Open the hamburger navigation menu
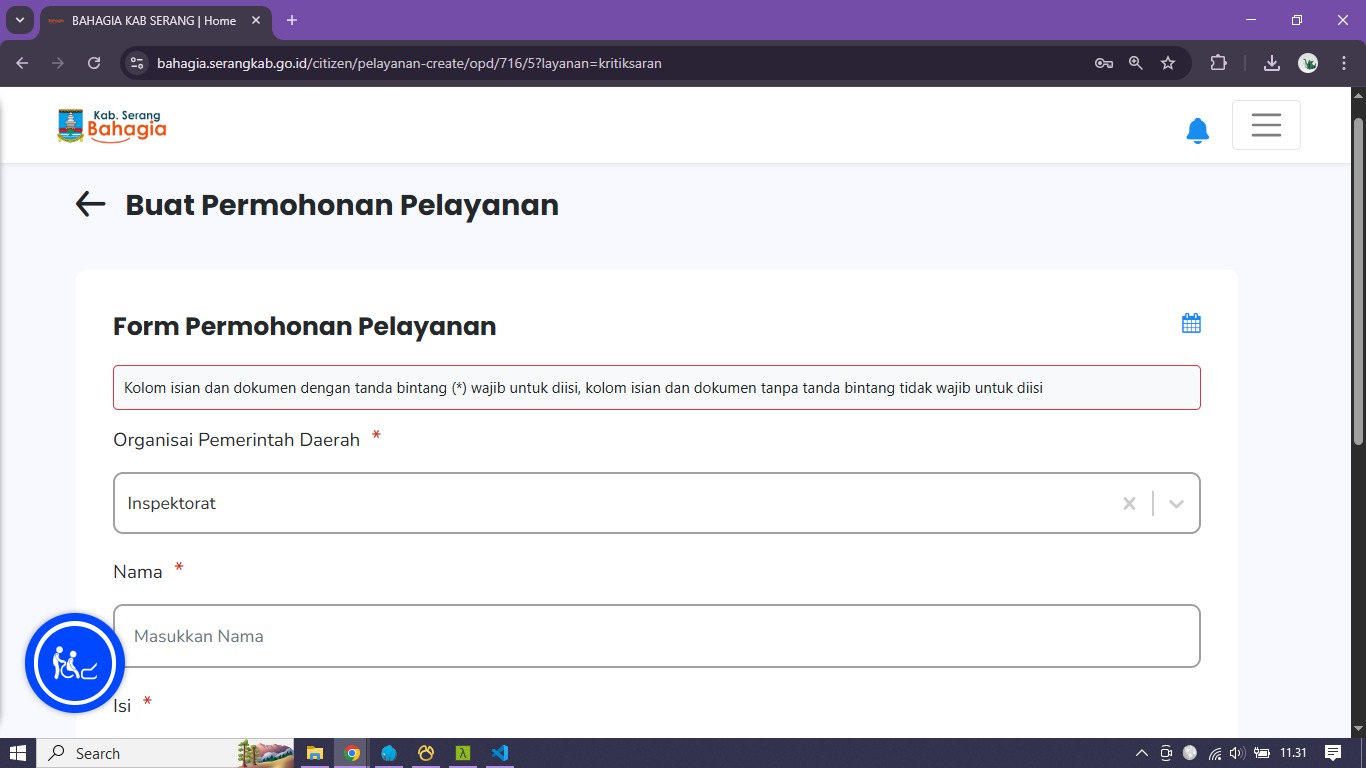This screenshot has height=768, width=1366. pyautogui.click(x=1266, y=125)
